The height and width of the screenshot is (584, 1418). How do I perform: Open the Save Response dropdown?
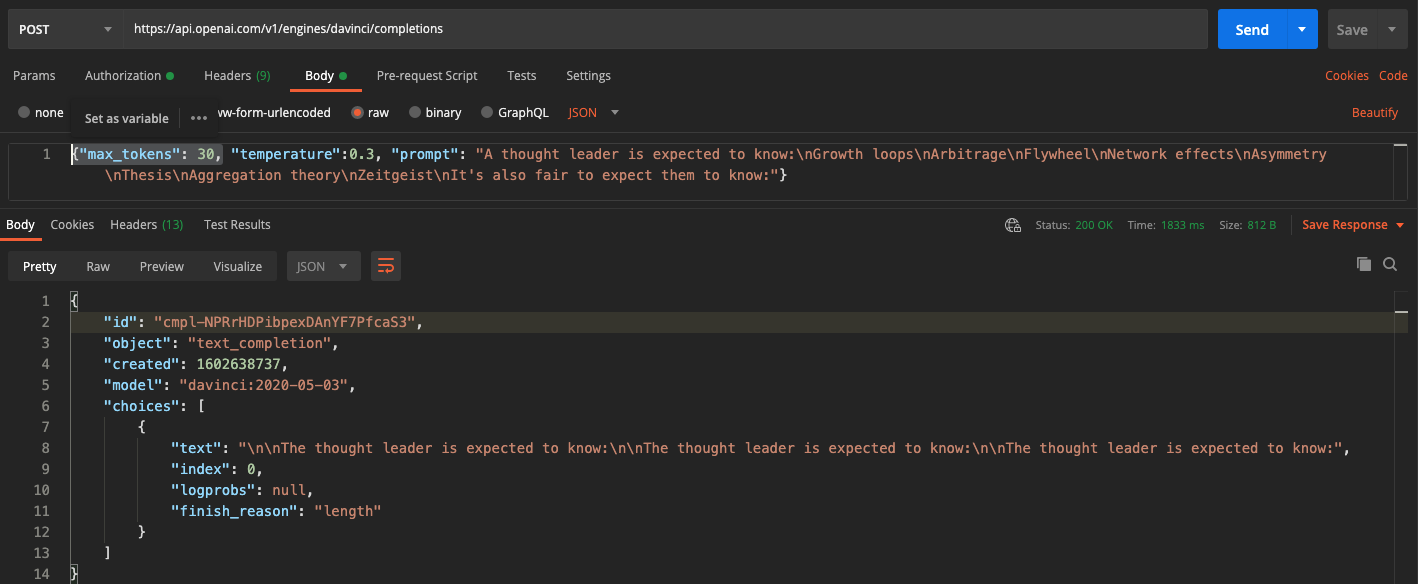[x=1353, y=225]
